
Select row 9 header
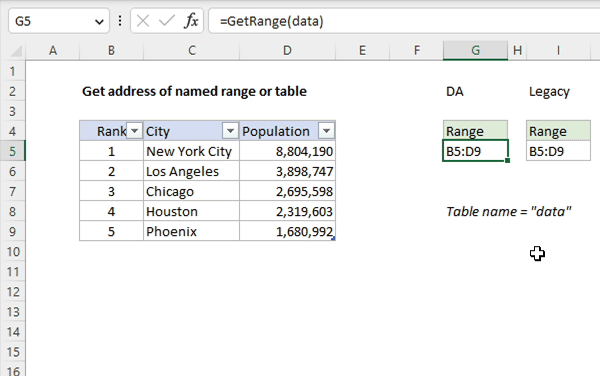tap(13, 231)
